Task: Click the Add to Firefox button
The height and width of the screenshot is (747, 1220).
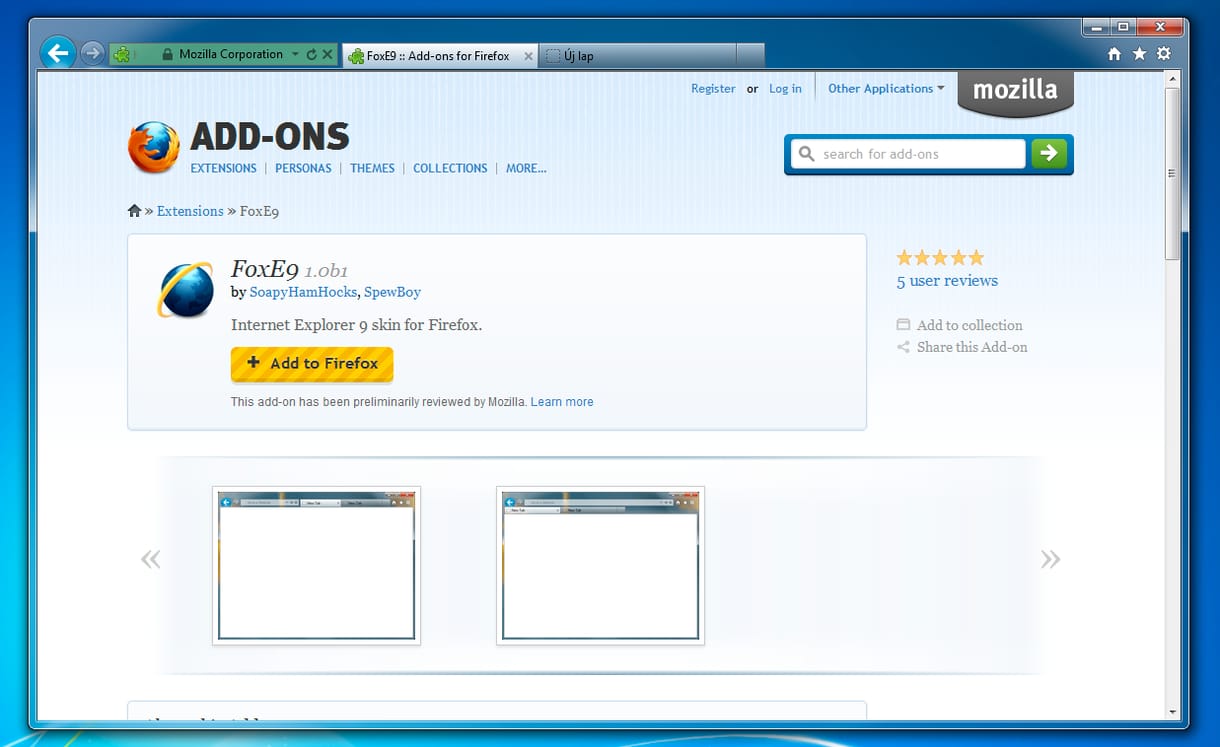Action: [x=312, y=364]
